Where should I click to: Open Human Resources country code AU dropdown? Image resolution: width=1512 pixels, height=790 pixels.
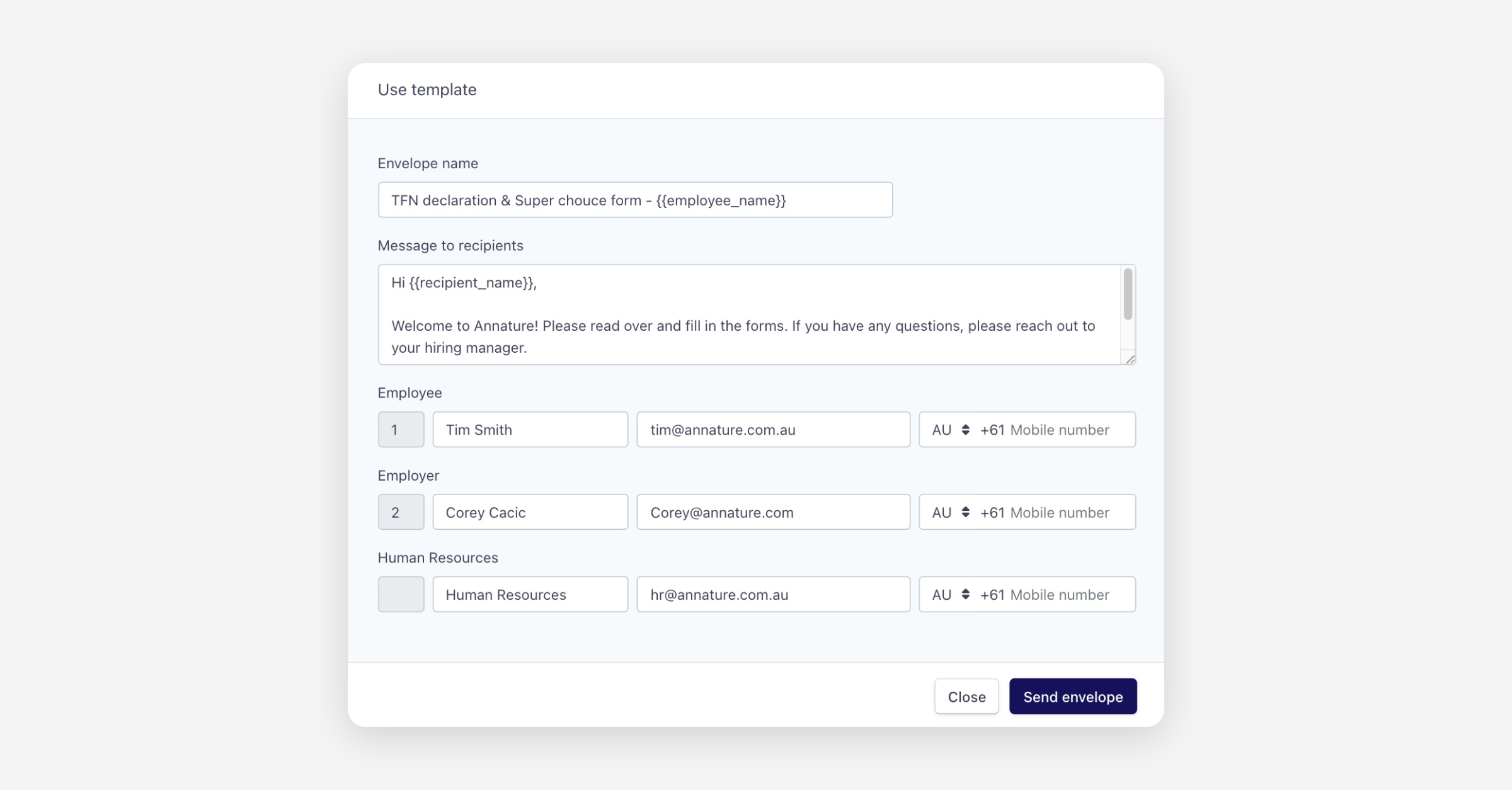950,595
